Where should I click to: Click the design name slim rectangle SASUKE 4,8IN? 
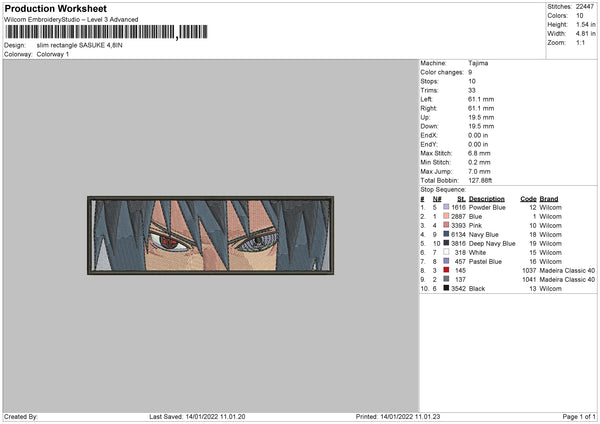click(80, 45)
